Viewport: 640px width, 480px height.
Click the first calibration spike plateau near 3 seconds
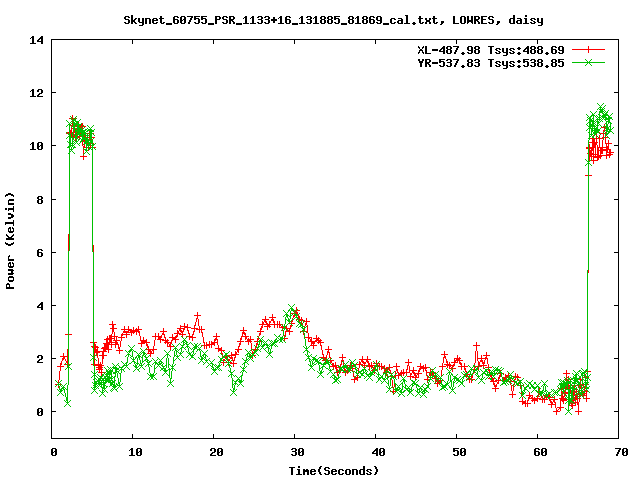tap(81, 135)
